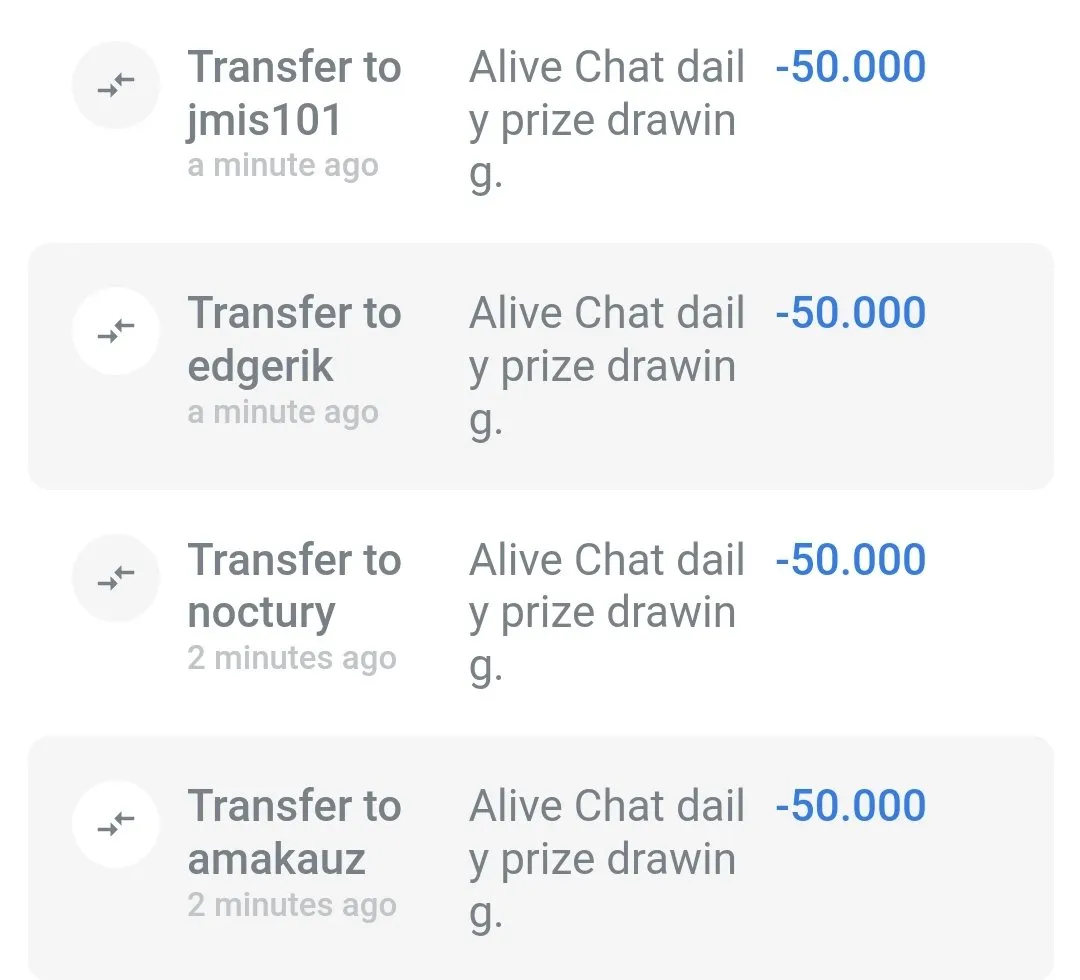
Task: Click '2 minutes ago' timestamp under noctury
Action: [x=292, y=658]
